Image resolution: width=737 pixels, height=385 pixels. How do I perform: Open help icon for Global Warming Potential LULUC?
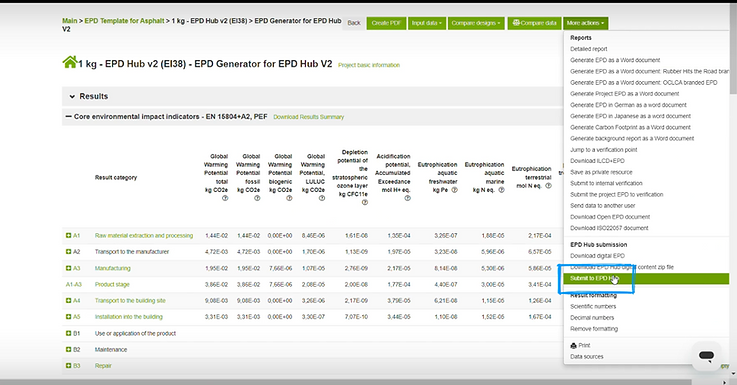coord(322,198)
